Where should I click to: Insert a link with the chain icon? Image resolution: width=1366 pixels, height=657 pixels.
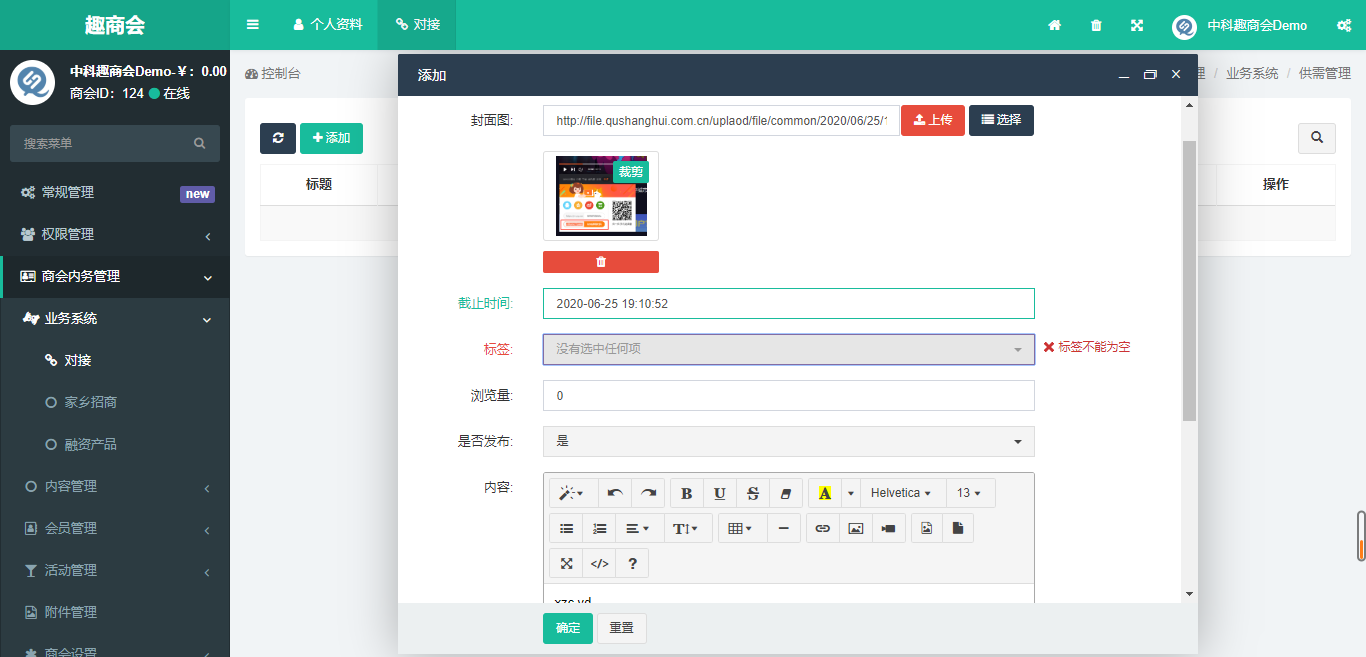822,528
